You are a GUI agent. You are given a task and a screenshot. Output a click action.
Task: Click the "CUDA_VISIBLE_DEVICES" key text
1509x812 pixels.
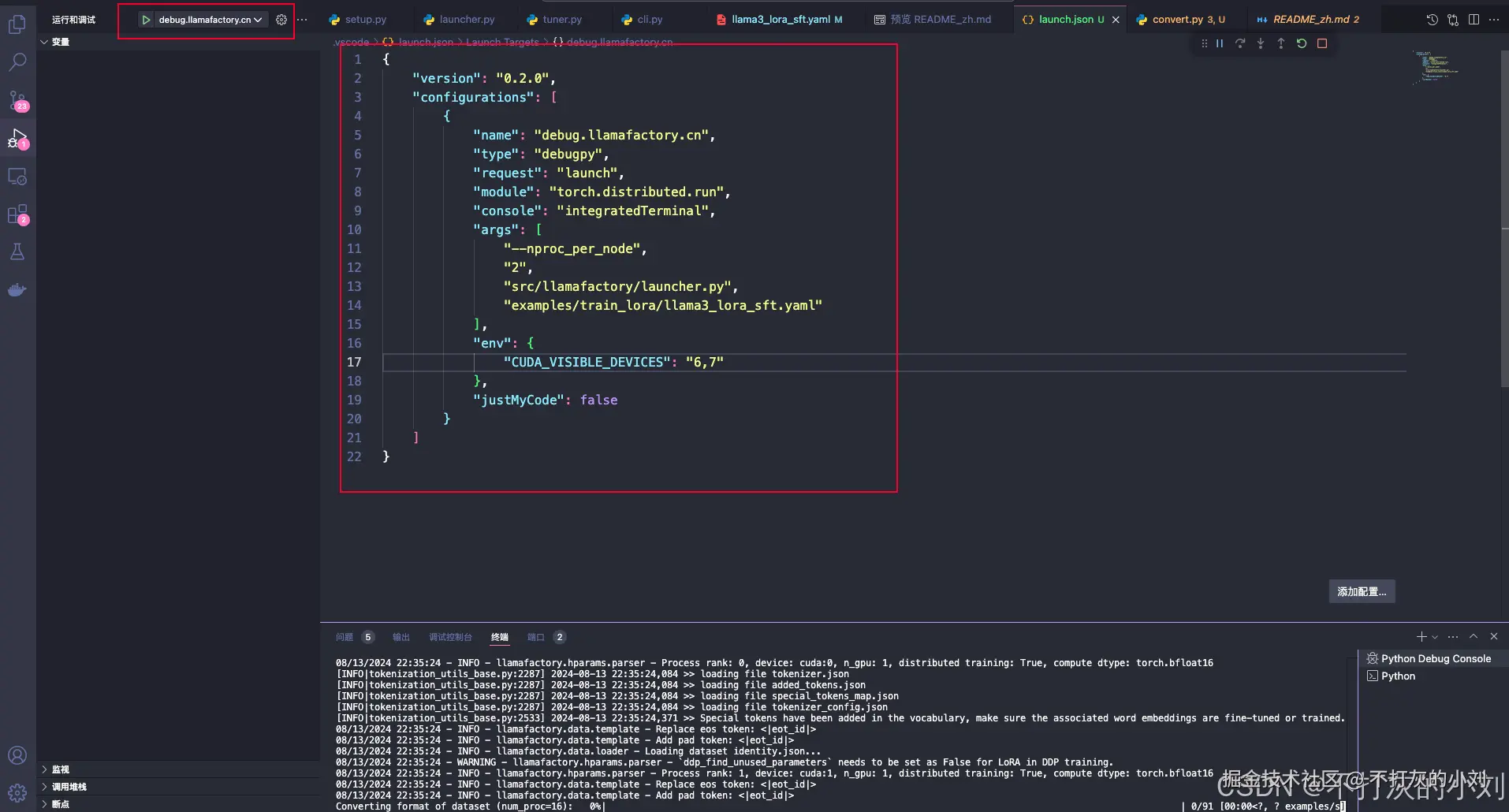pos(587,362)
